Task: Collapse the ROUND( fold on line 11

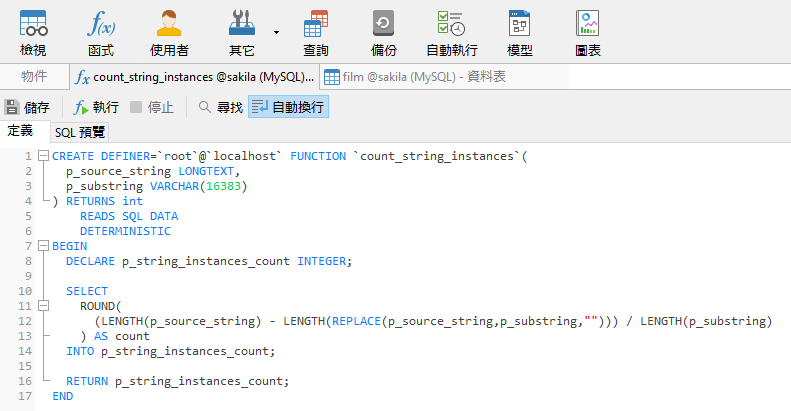Action: coord(43,306)
